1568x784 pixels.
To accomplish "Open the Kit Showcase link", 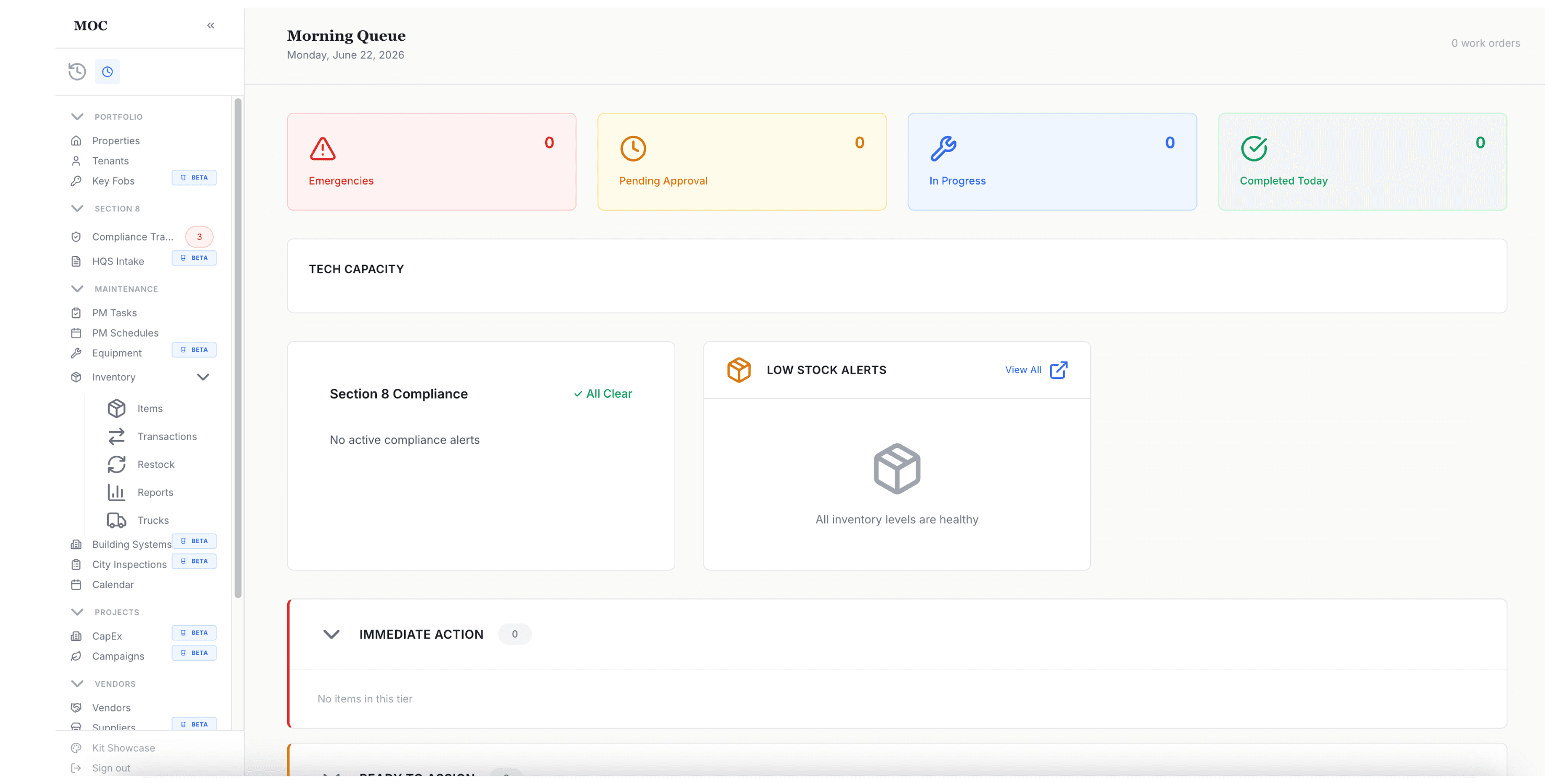I will (x=123, y=748).
